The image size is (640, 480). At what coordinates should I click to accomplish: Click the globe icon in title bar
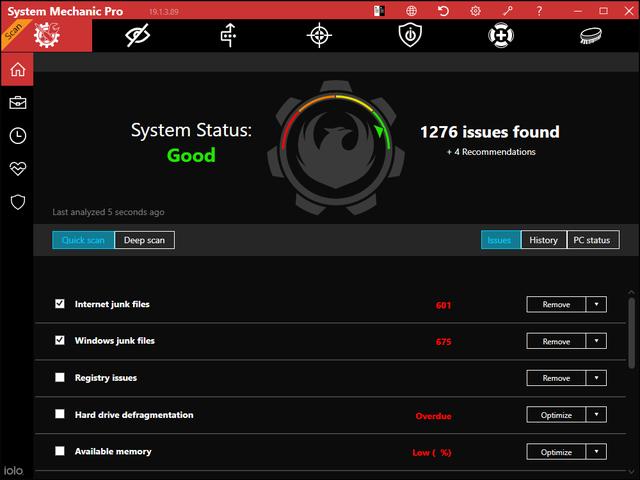coord(411,11)
